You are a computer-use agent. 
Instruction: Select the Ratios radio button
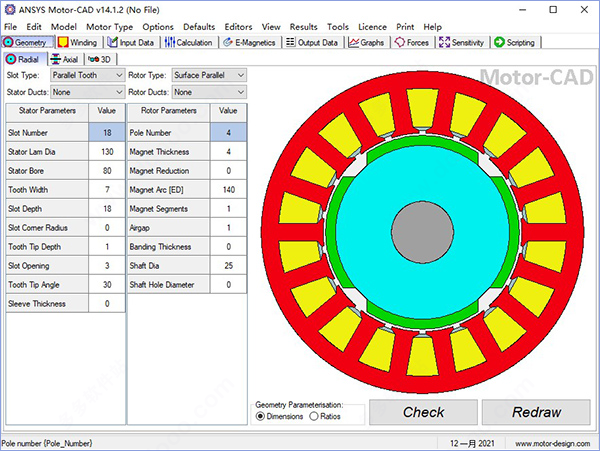(x=314, y=416)
